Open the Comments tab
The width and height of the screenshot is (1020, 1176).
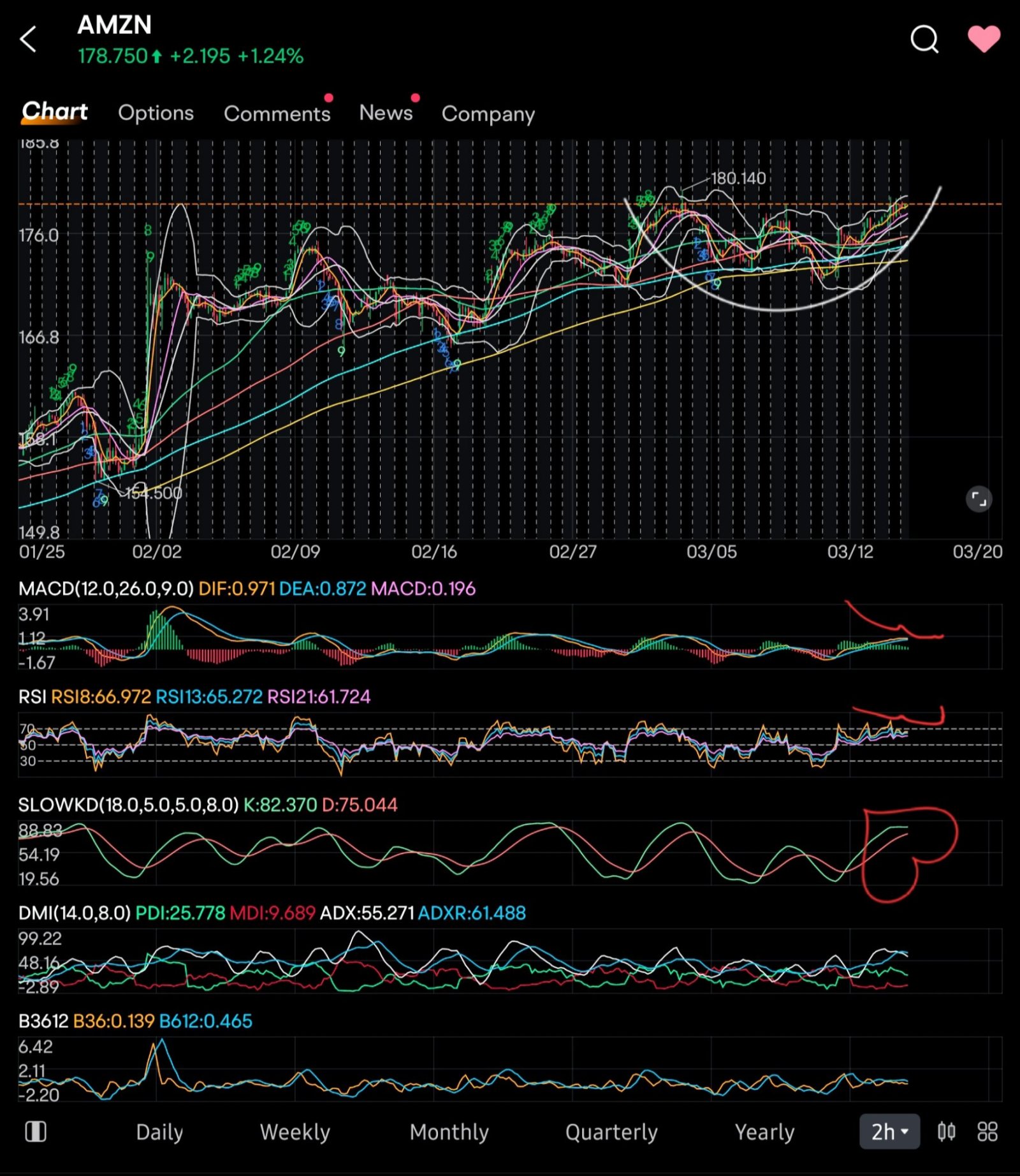click(277, 114)
